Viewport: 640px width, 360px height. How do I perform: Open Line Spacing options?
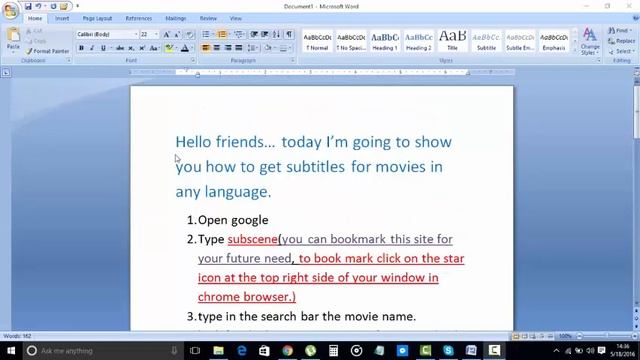click(x=252, y=48)
